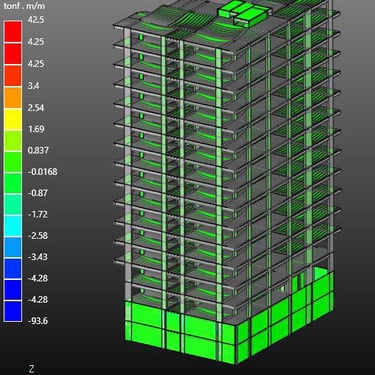Select the -0.0168 legend value

pos(42,172)
